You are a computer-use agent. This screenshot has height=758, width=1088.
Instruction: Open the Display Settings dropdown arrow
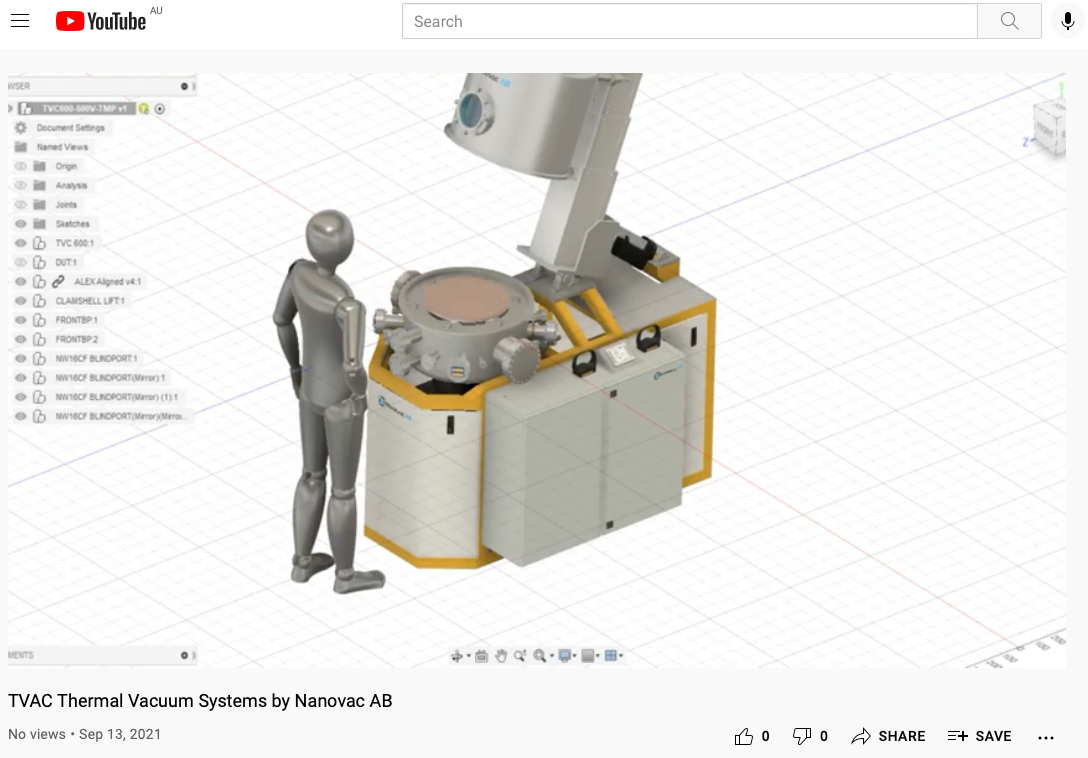point(575,656)
